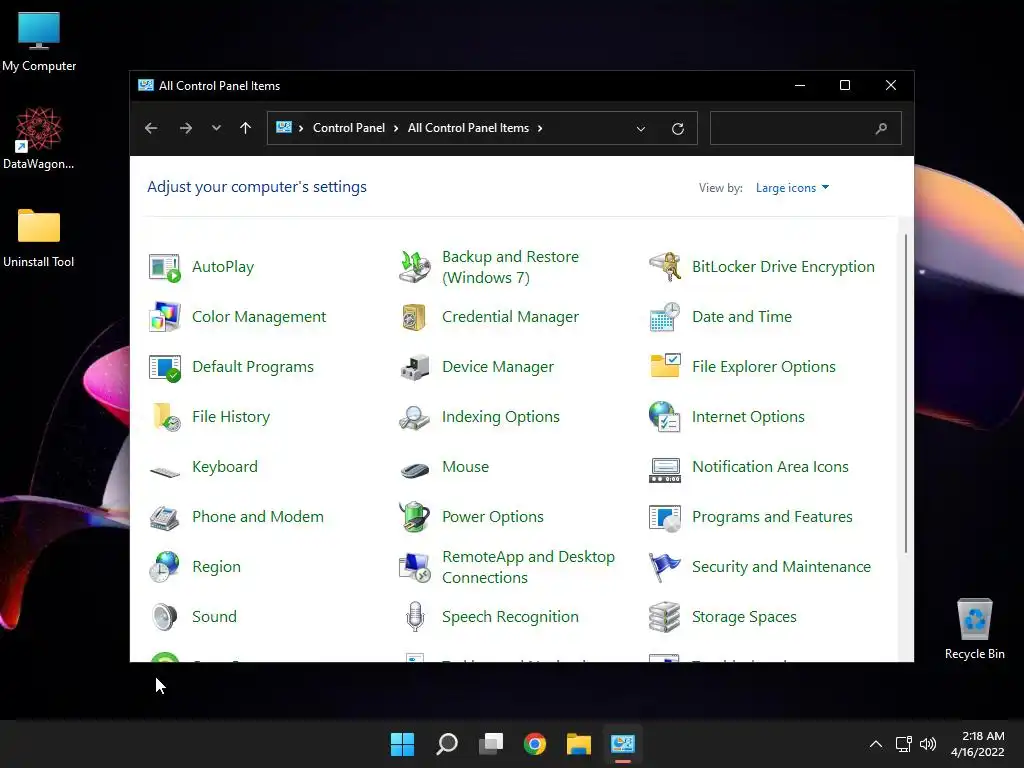This screenshot has width=1024, height=768.
Task: Select the DataWagon desktop shortcut
Action: (x=39, y=138)
